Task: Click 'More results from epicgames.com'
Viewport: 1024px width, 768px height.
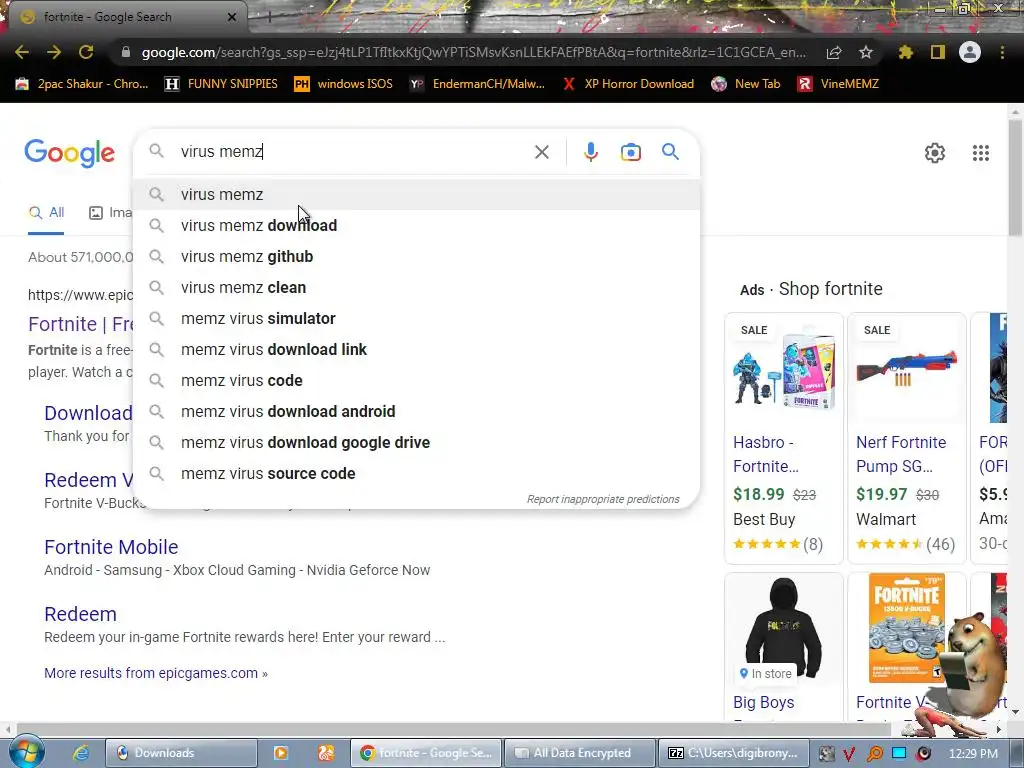Action: (x=155, y=673)
